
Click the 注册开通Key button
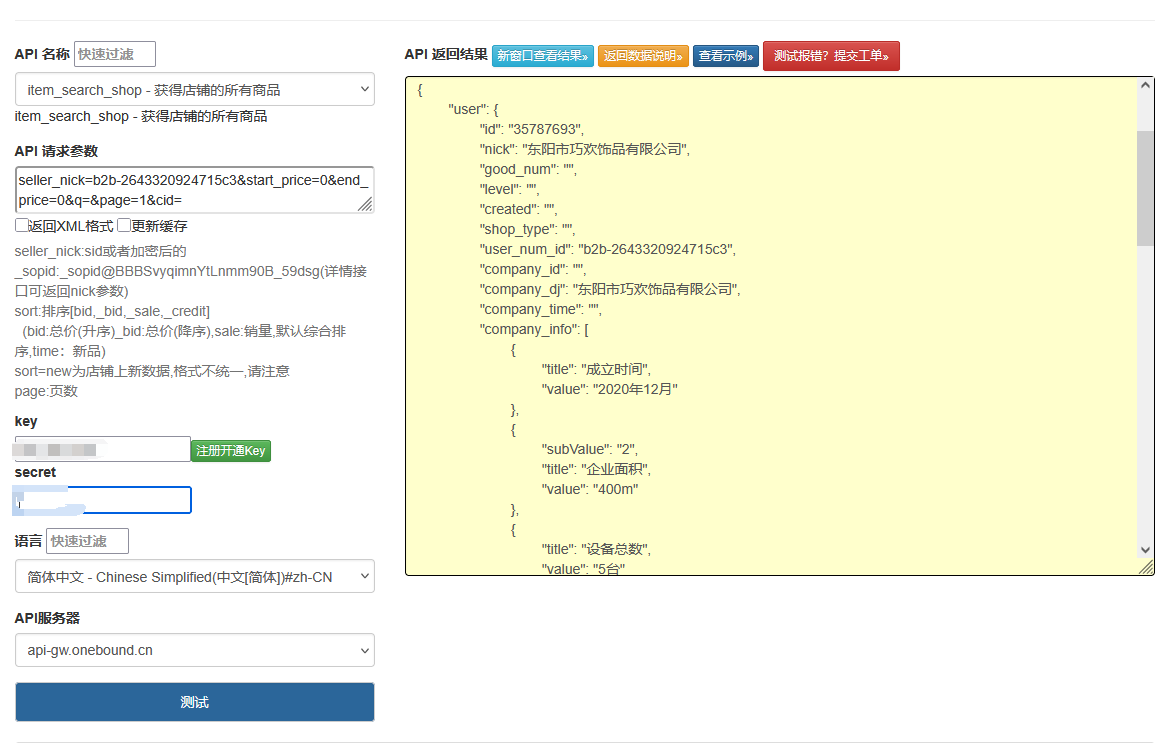tap(231, 451)
